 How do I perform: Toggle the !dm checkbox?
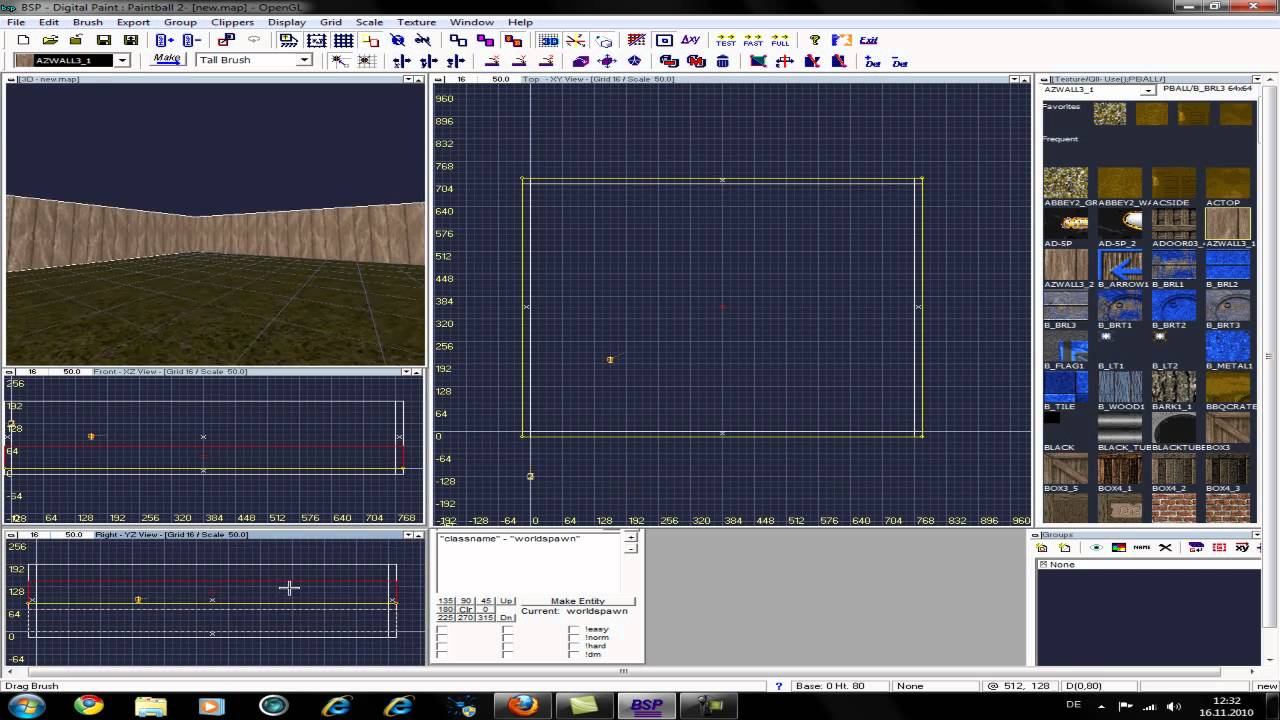(574, 654)
